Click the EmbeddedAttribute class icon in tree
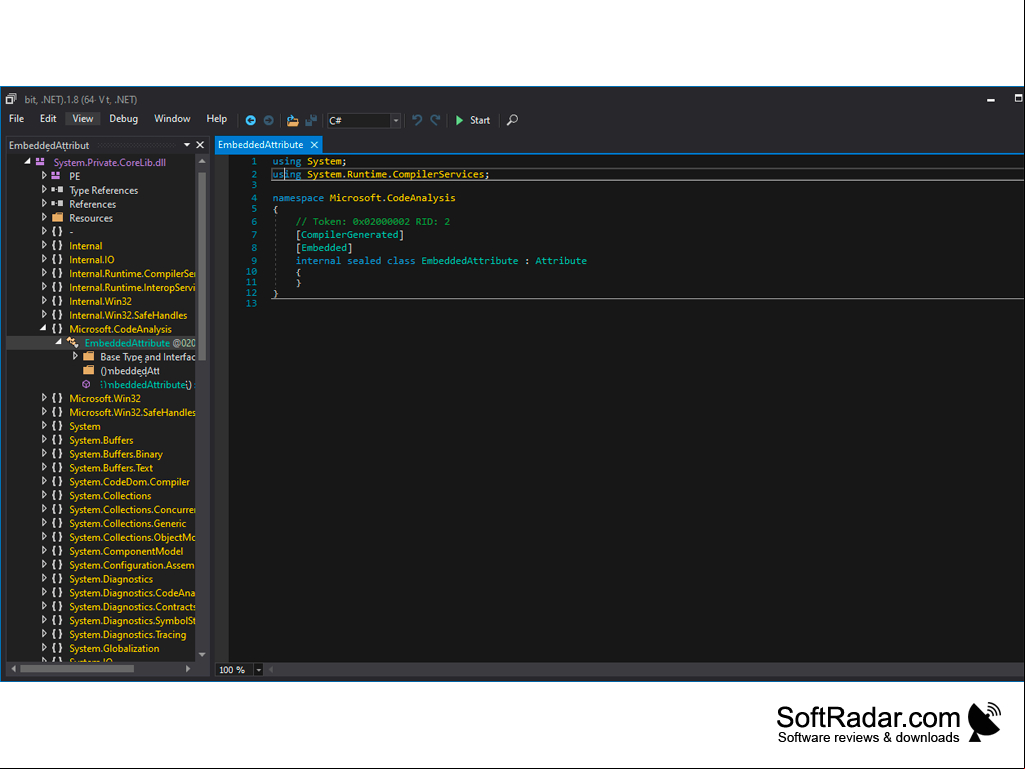 click(x=73, y=343)
